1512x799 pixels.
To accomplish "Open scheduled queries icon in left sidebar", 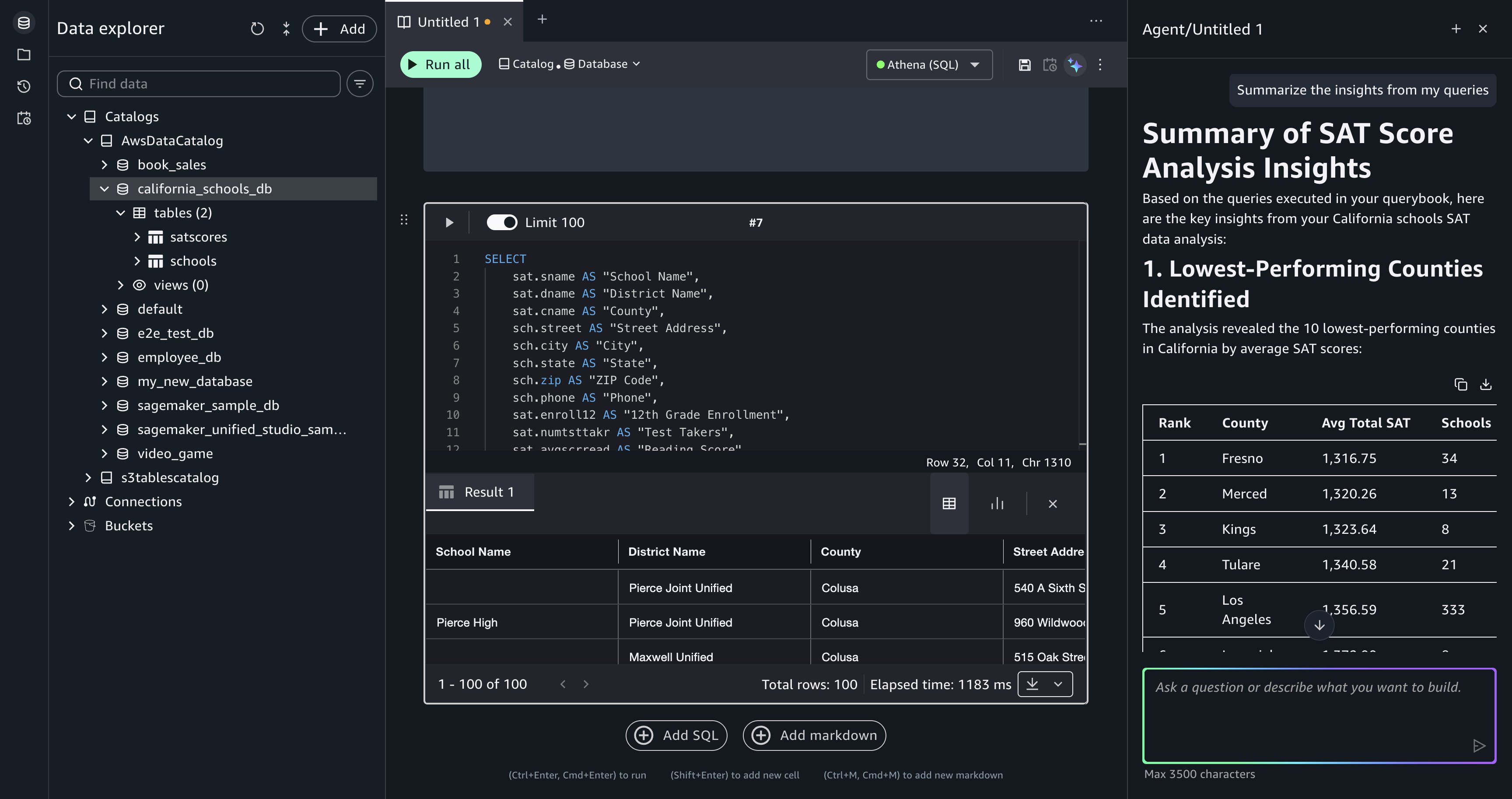I will click(24, 118).
